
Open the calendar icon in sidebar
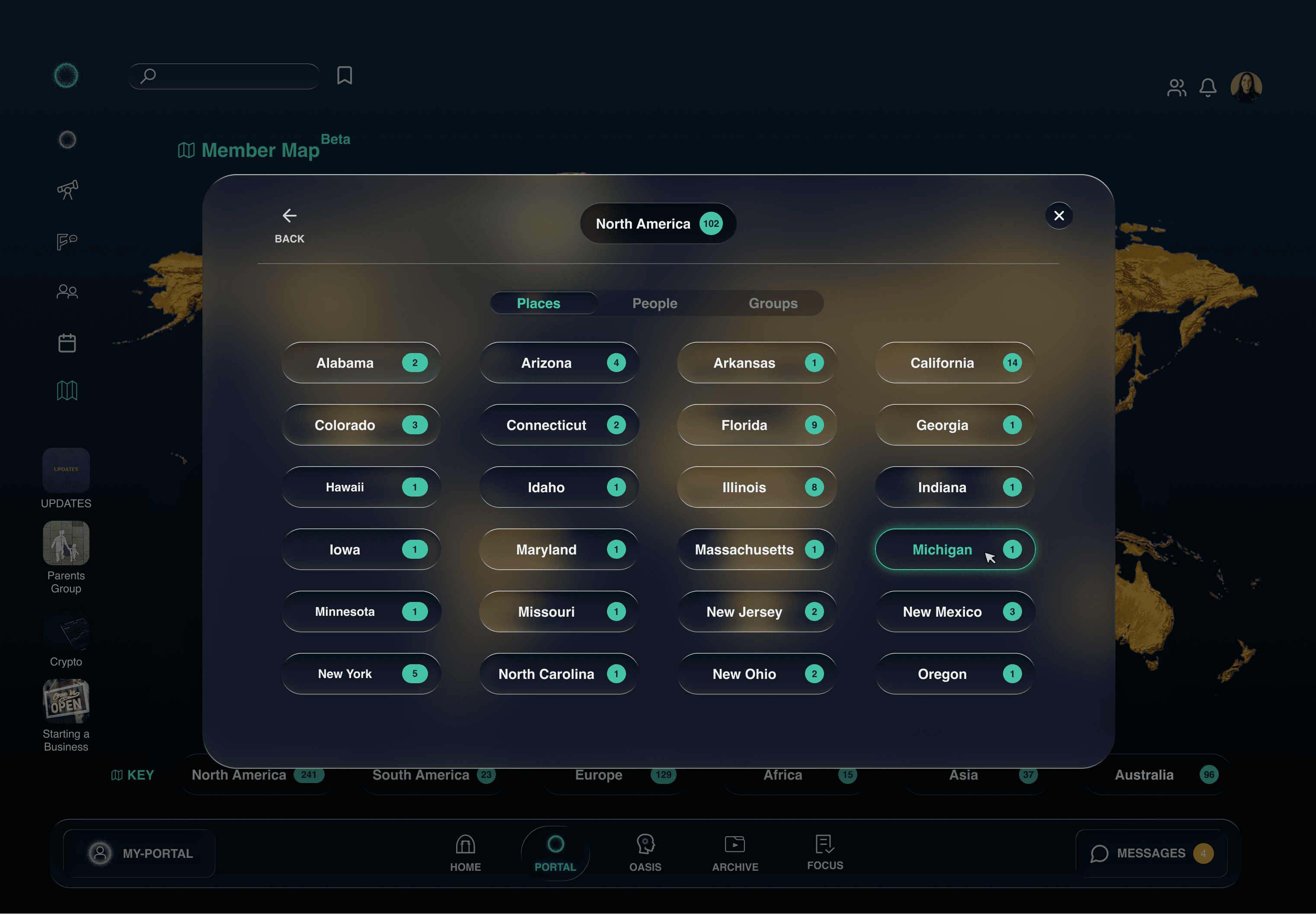(x=67, y=342)
